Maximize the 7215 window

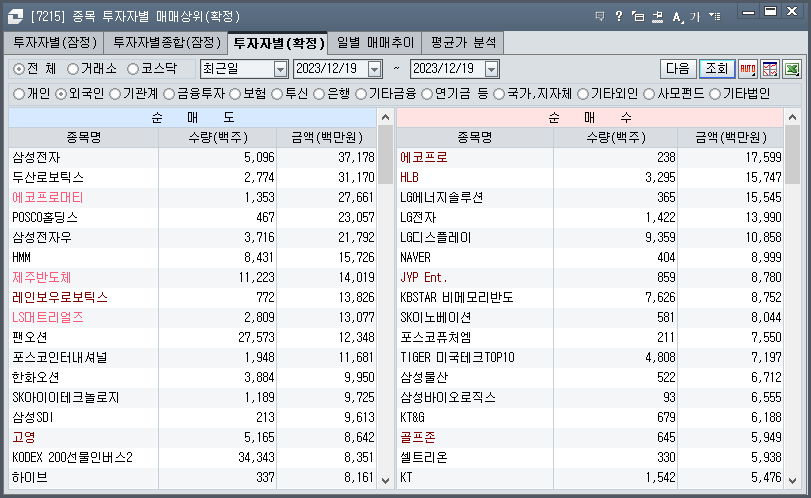click(770, 12)
